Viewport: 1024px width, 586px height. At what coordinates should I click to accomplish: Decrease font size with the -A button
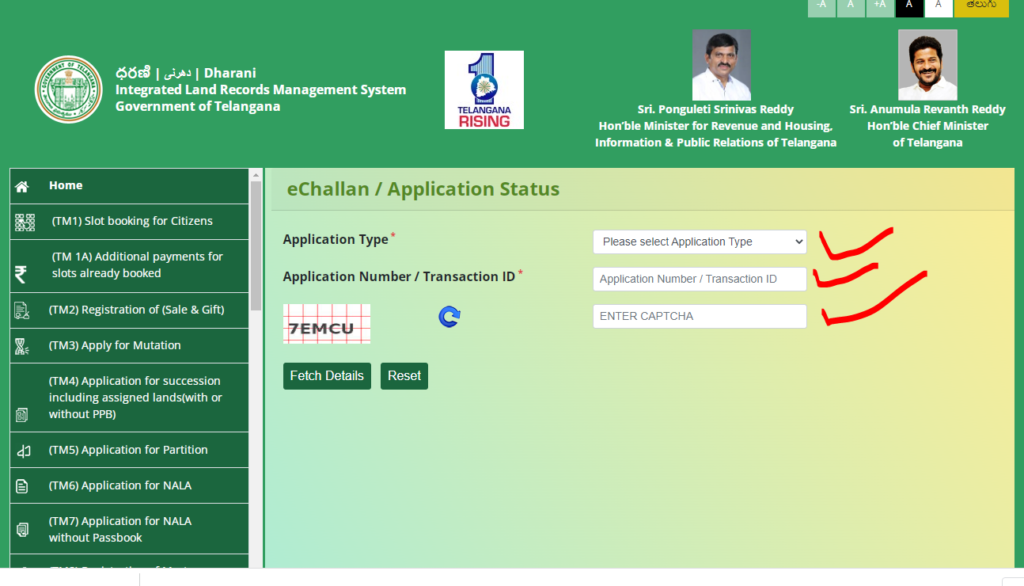pyautogui.click(x=822, y=7)
